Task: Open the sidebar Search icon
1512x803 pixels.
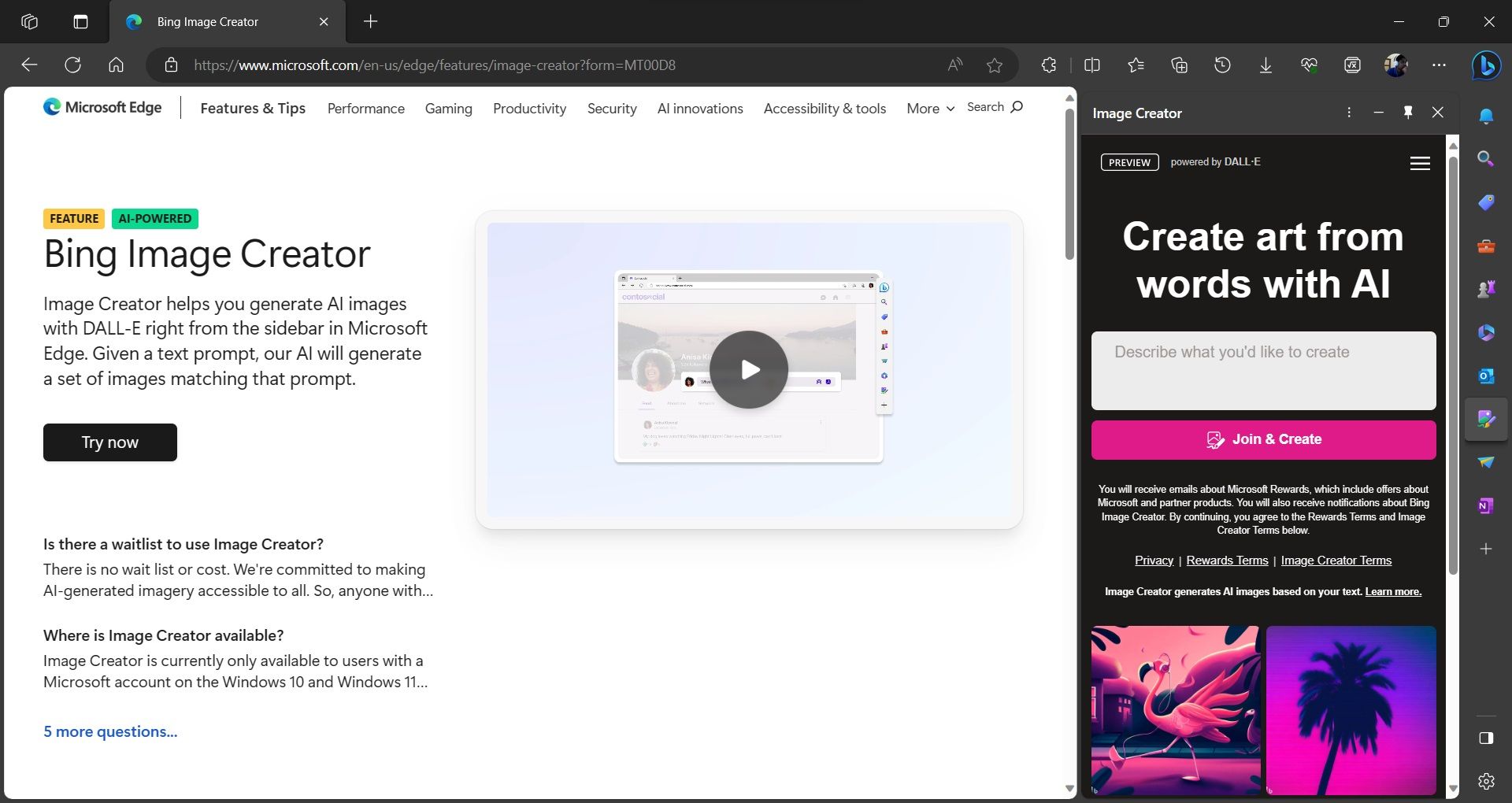Action: click(1485, 159)
